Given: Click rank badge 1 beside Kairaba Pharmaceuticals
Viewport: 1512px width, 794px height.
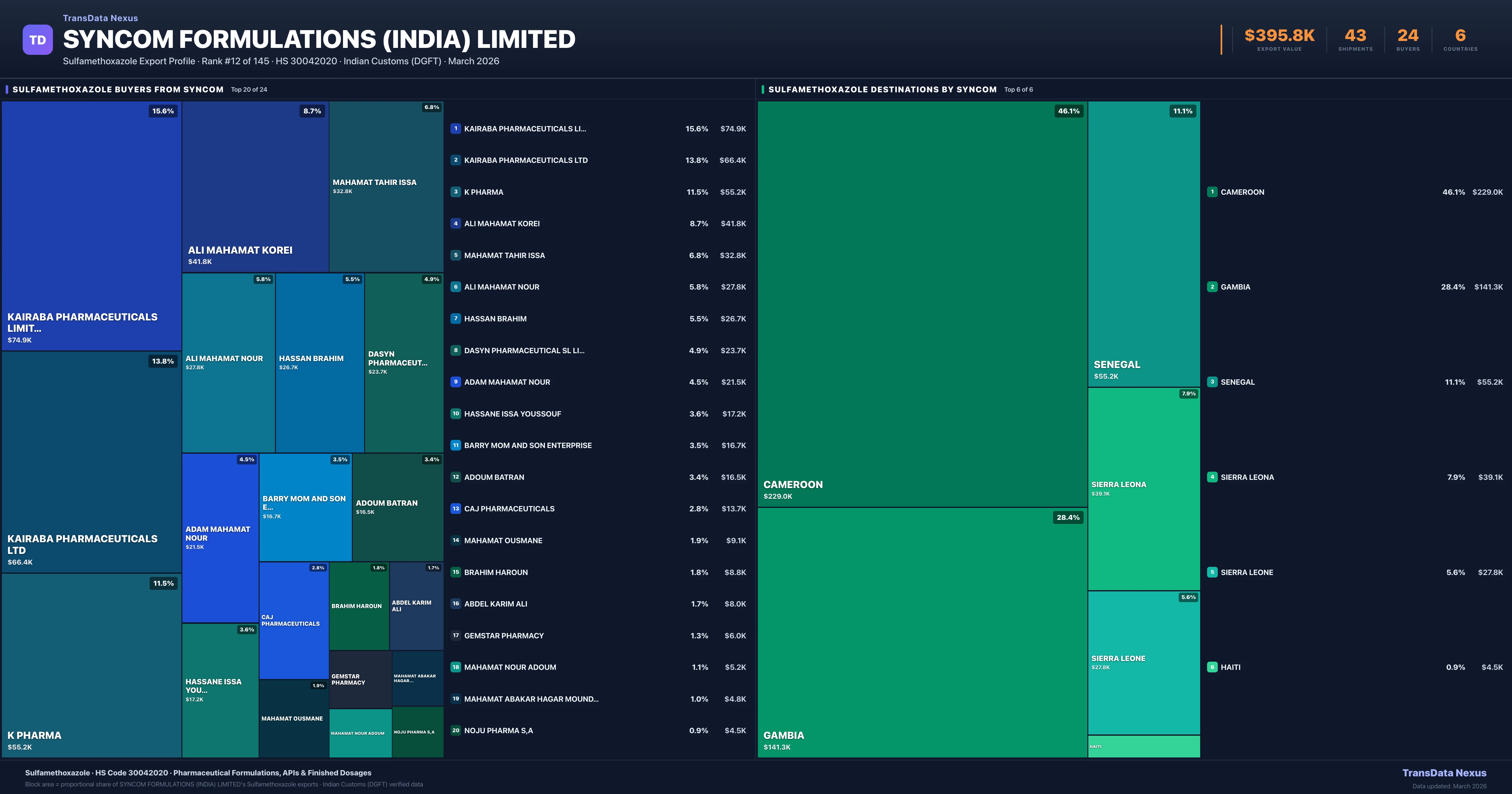Looking at the screenshot, I should tap(455, 129).
